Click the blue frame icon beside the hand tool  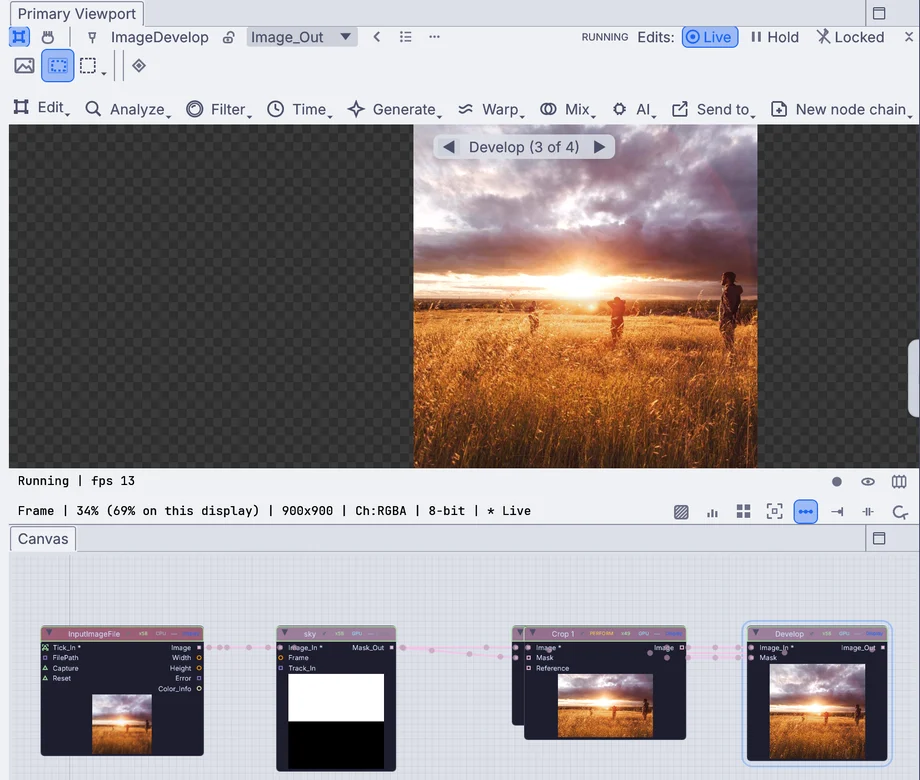(19, 37)
